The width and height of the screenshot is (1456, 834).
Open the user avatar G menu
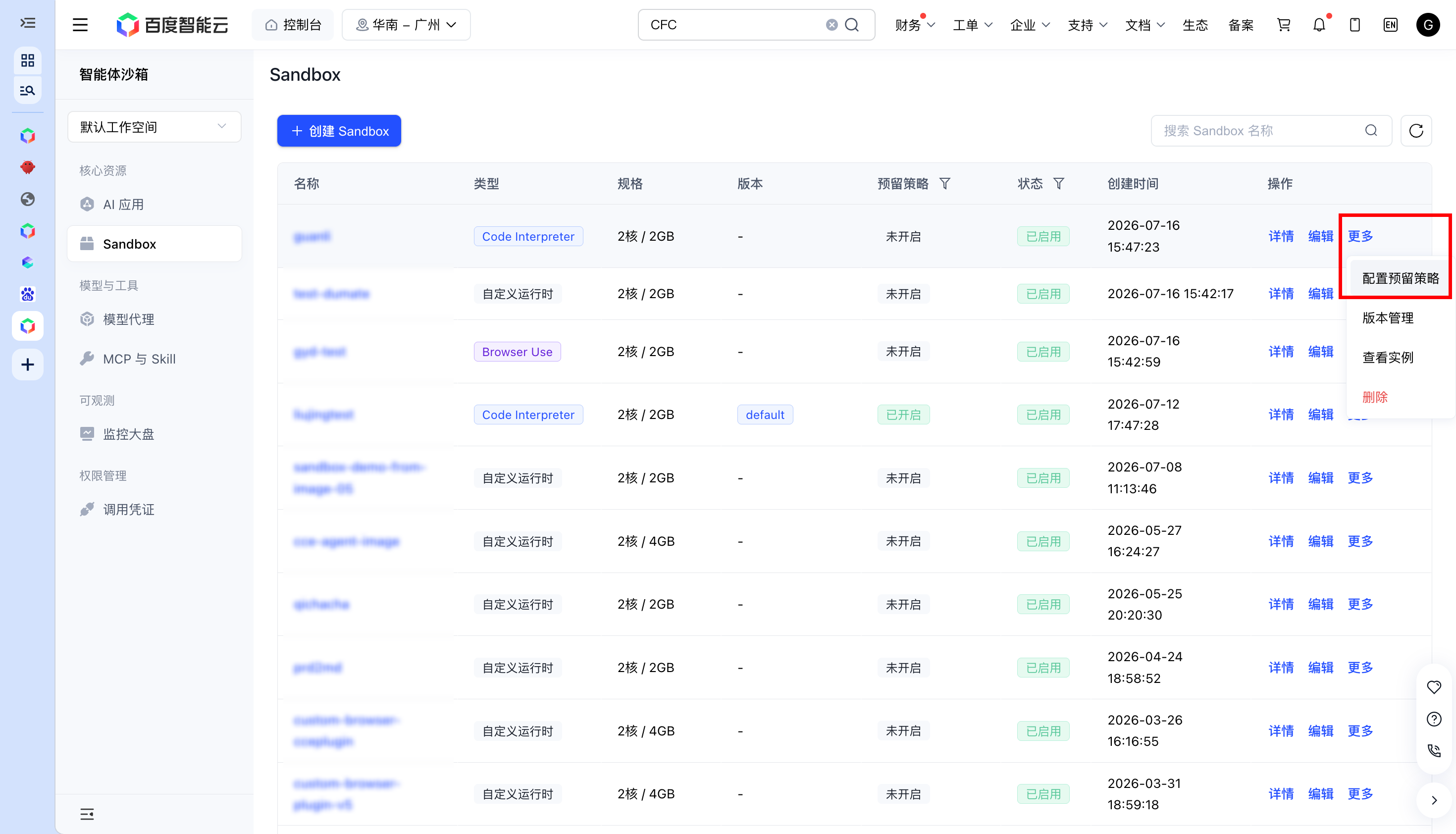click(1428, 25)
